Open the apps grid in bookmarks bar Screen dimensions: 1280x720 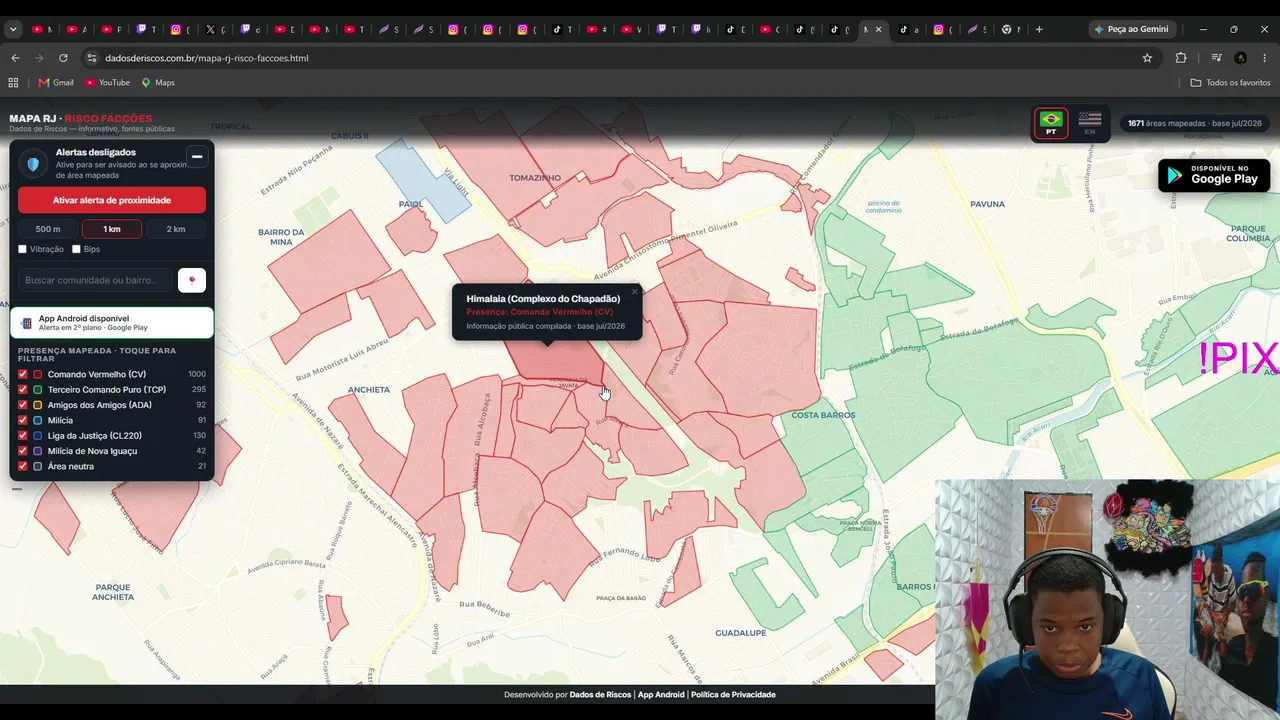tap(14, 82)
